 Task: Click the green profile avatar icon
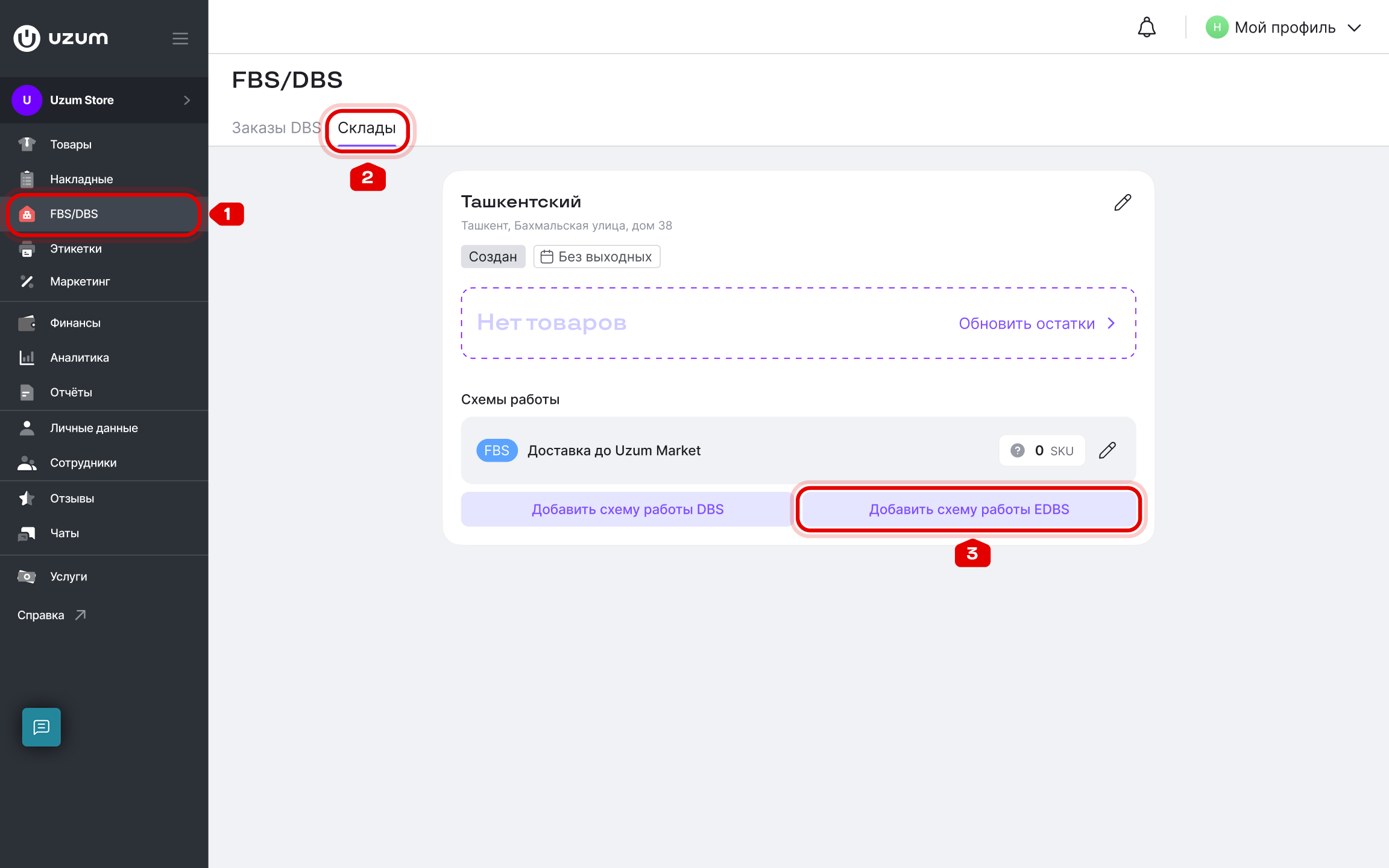1217,27
